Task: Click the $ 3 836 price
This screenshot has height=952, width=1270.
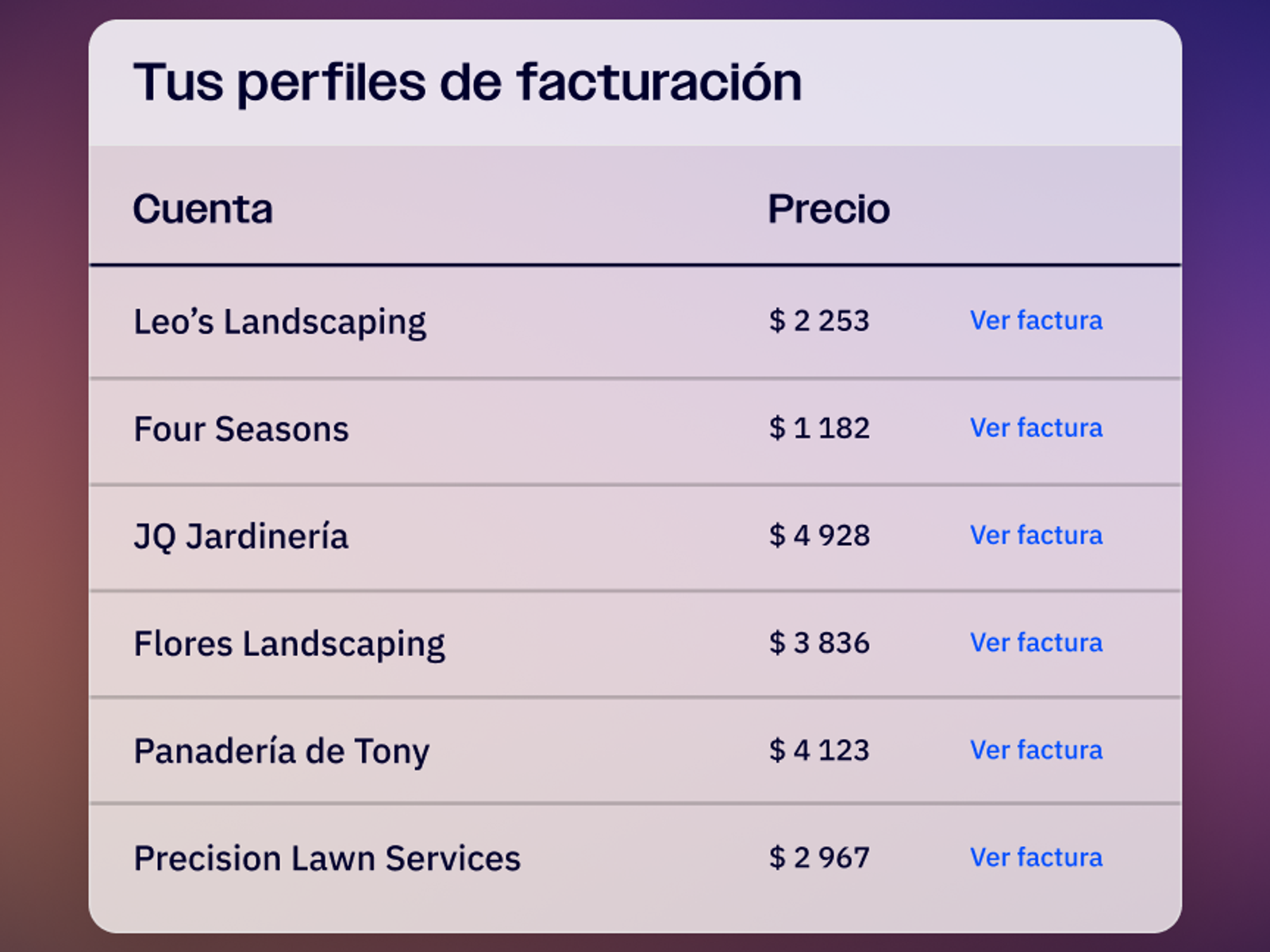Action: tap(819, 643)
